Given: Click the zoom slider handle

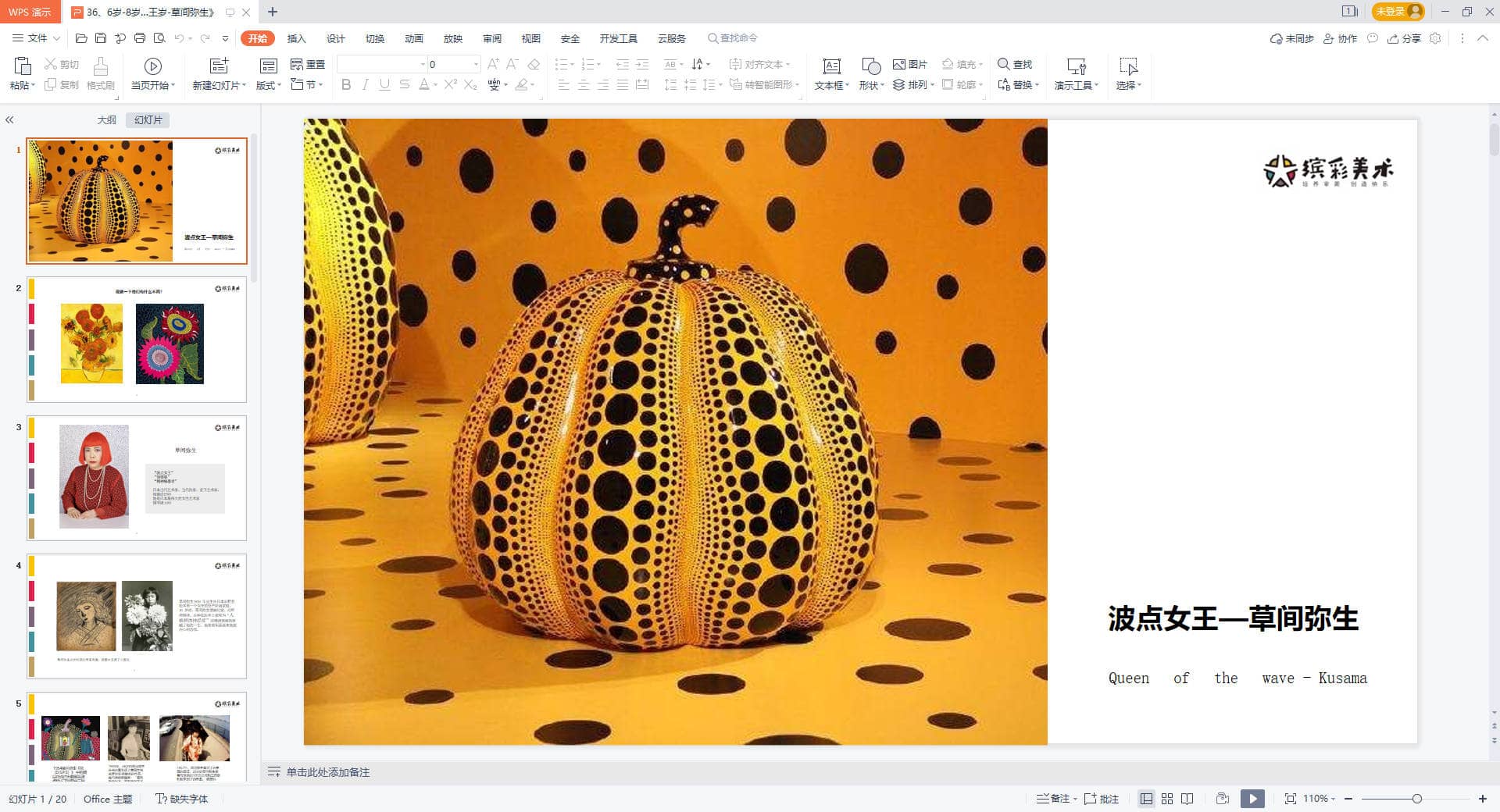Looking at the screenshot, I should (1417, 799).
